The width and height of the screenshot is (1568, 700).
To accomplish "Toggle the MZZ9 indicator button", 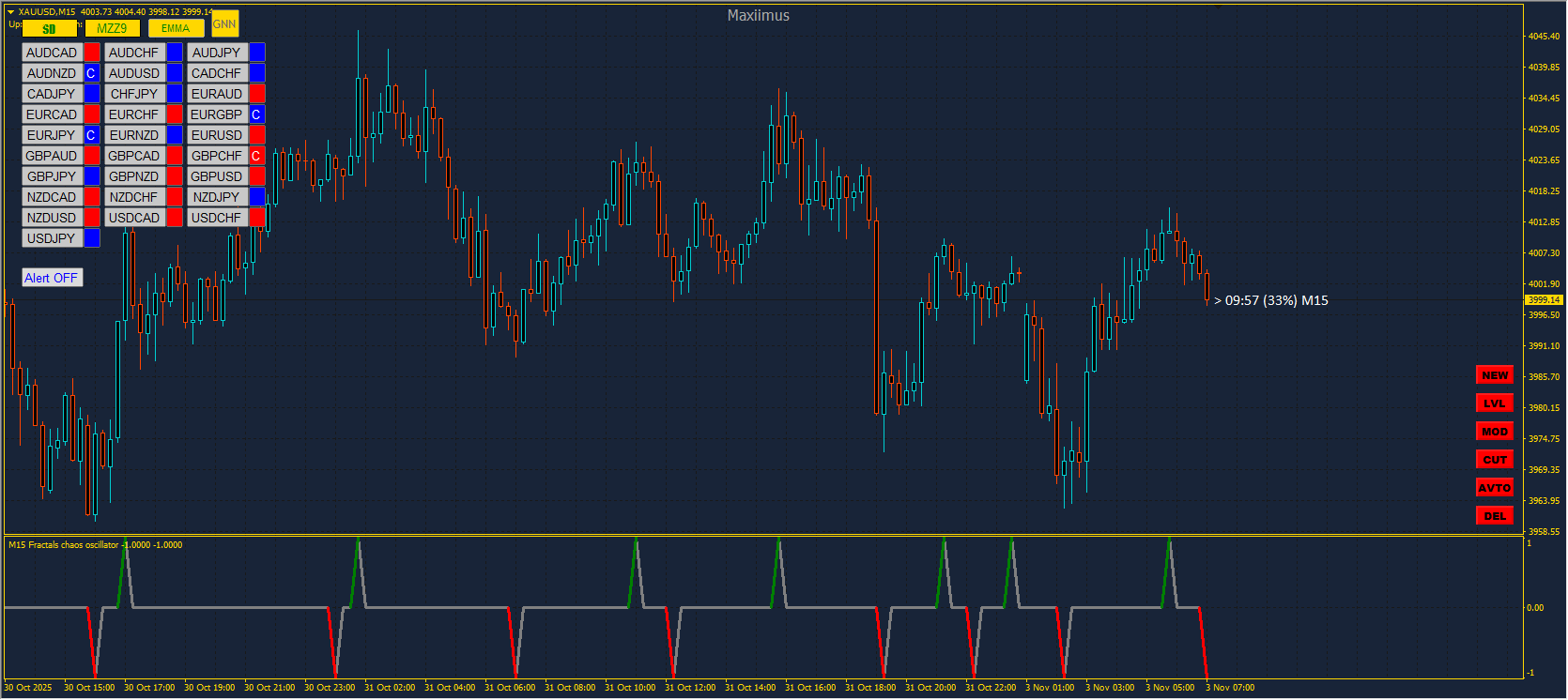I will tap(112, 29).
